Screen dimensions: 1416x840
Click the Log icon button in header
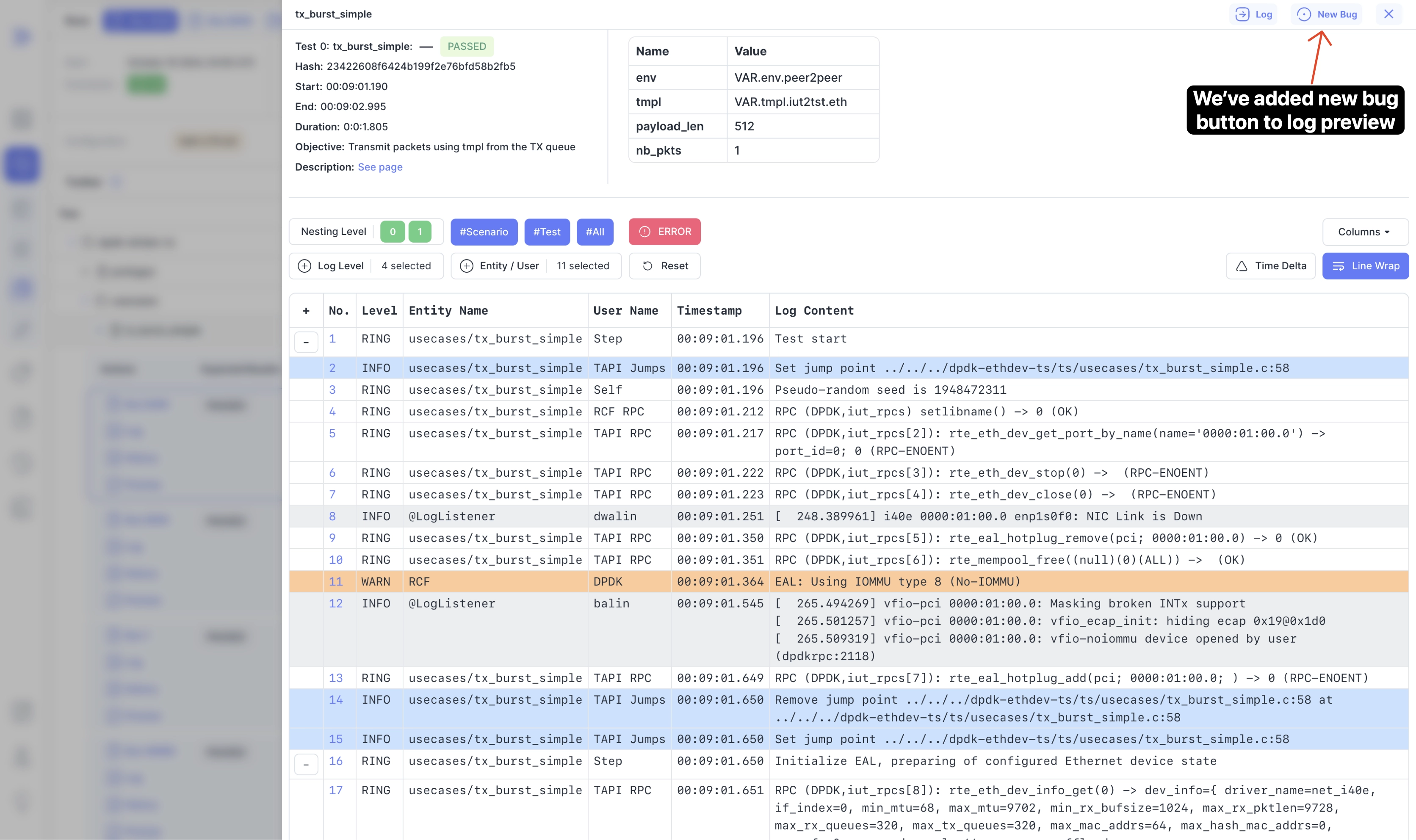(1253, 14)
